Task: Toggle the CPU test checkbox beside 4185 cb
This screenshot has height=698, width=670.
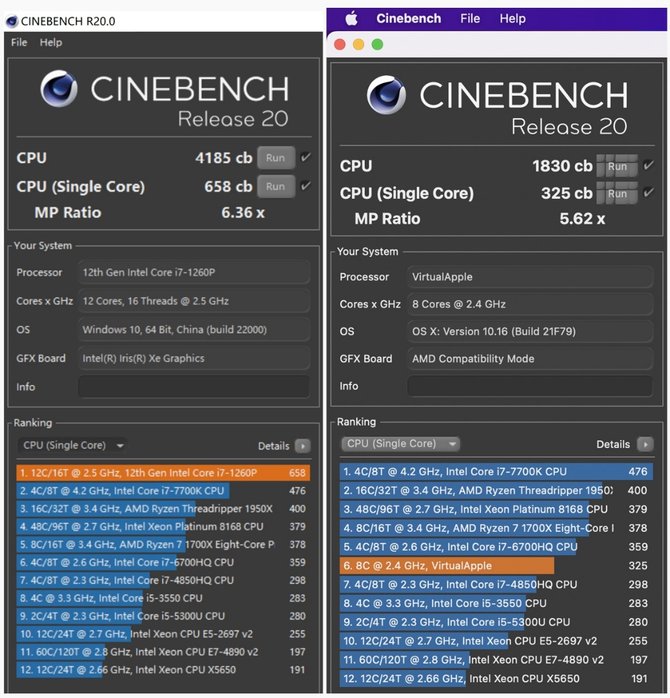Action: tap(305, 157)
